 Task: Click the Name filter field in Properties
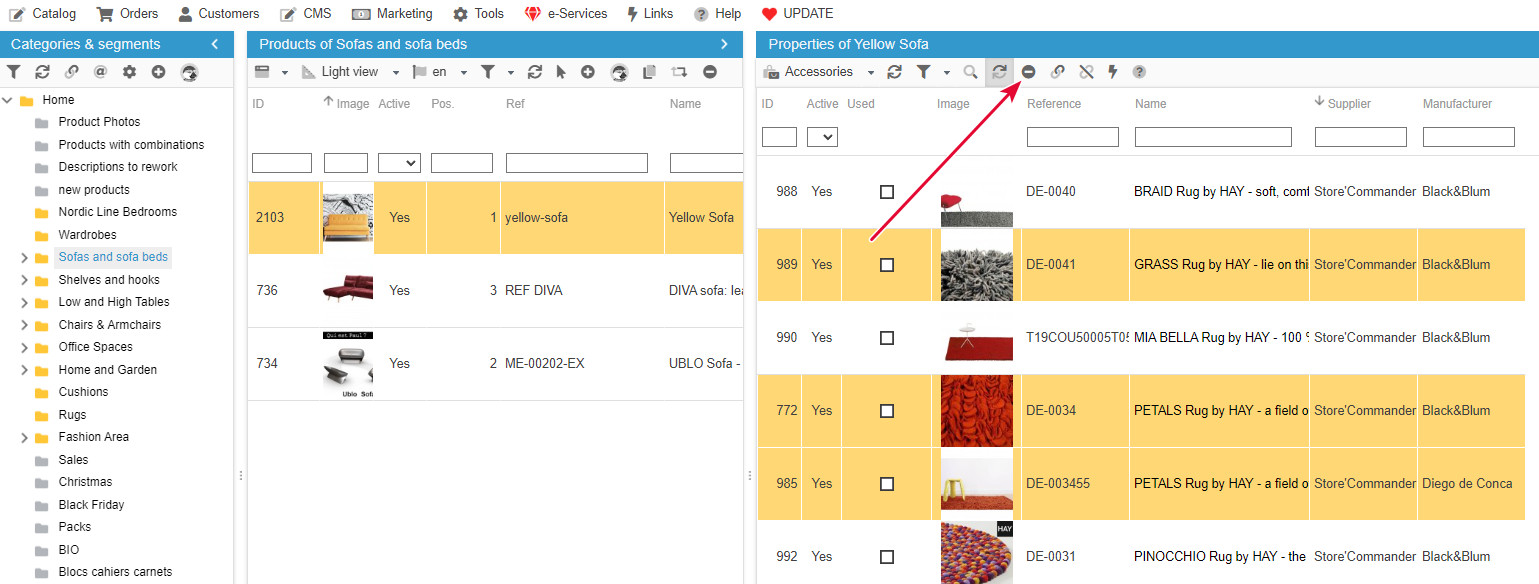tap(1213, 137)
